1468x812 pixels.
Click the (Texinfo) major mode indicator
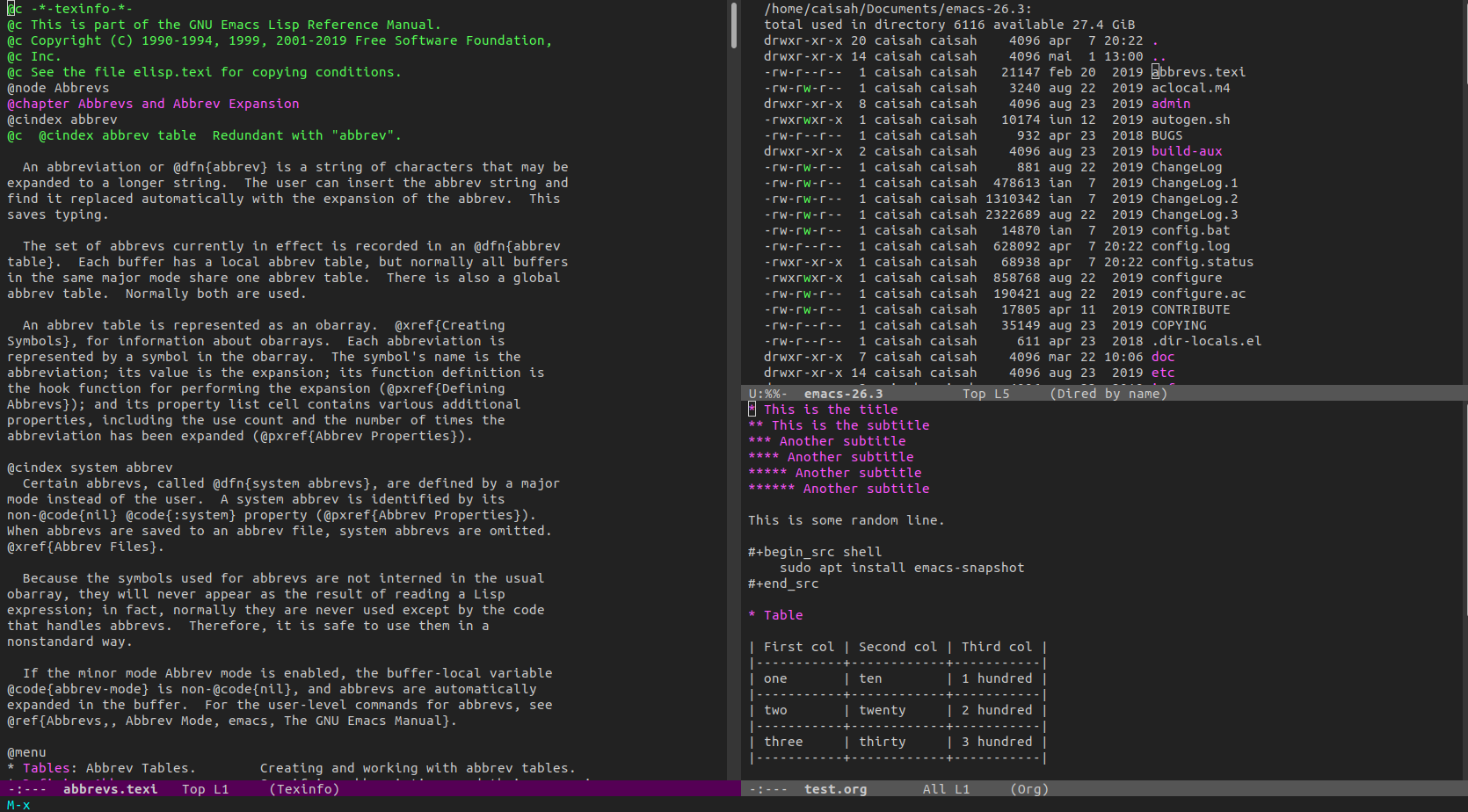(303, 789)
